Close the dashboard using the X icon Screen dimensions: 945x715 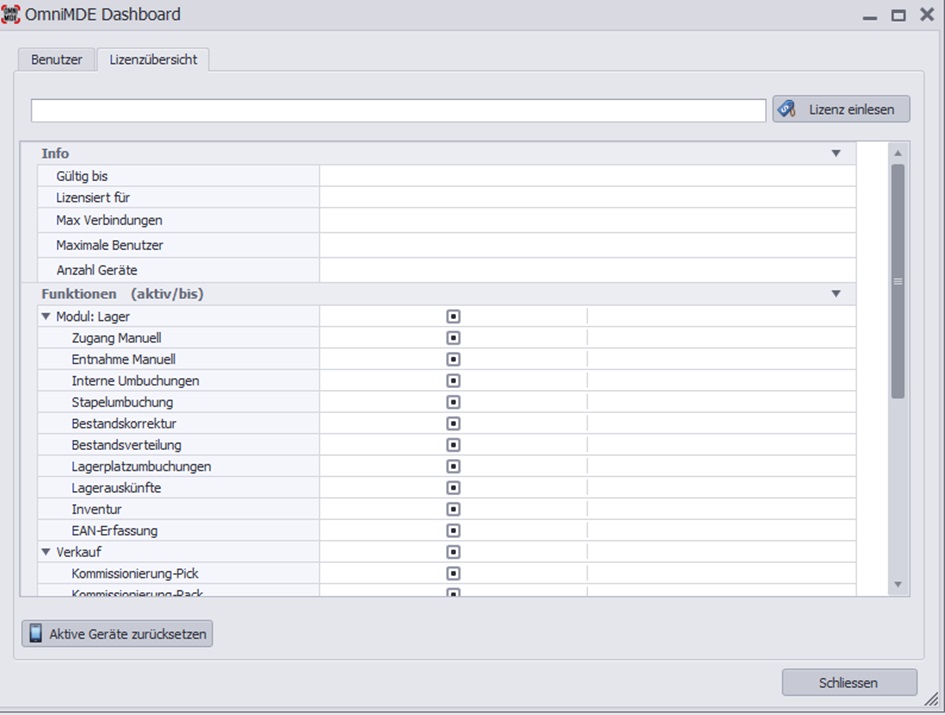(925, 15)
